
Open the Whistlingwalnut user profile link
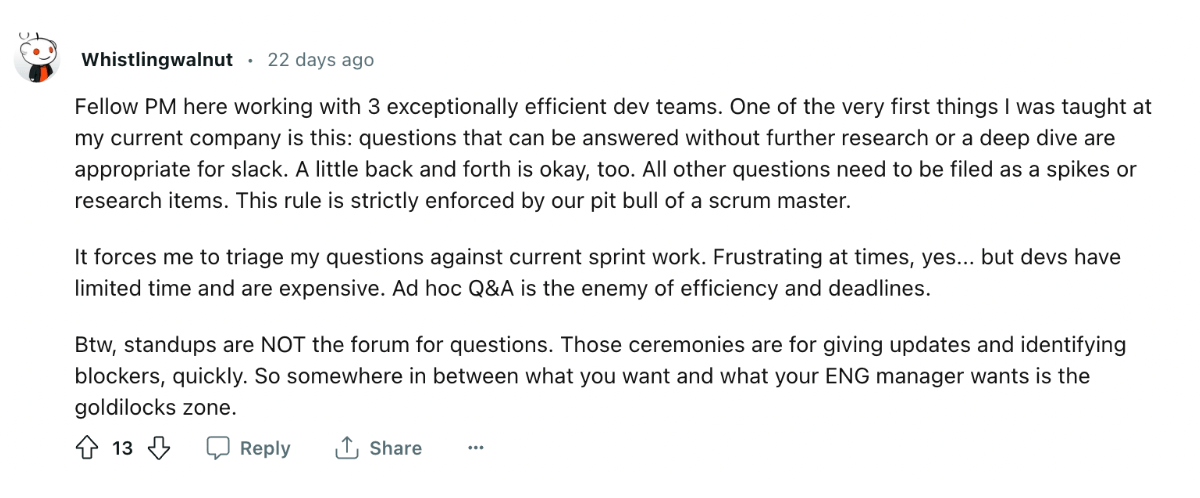point(156,60)
